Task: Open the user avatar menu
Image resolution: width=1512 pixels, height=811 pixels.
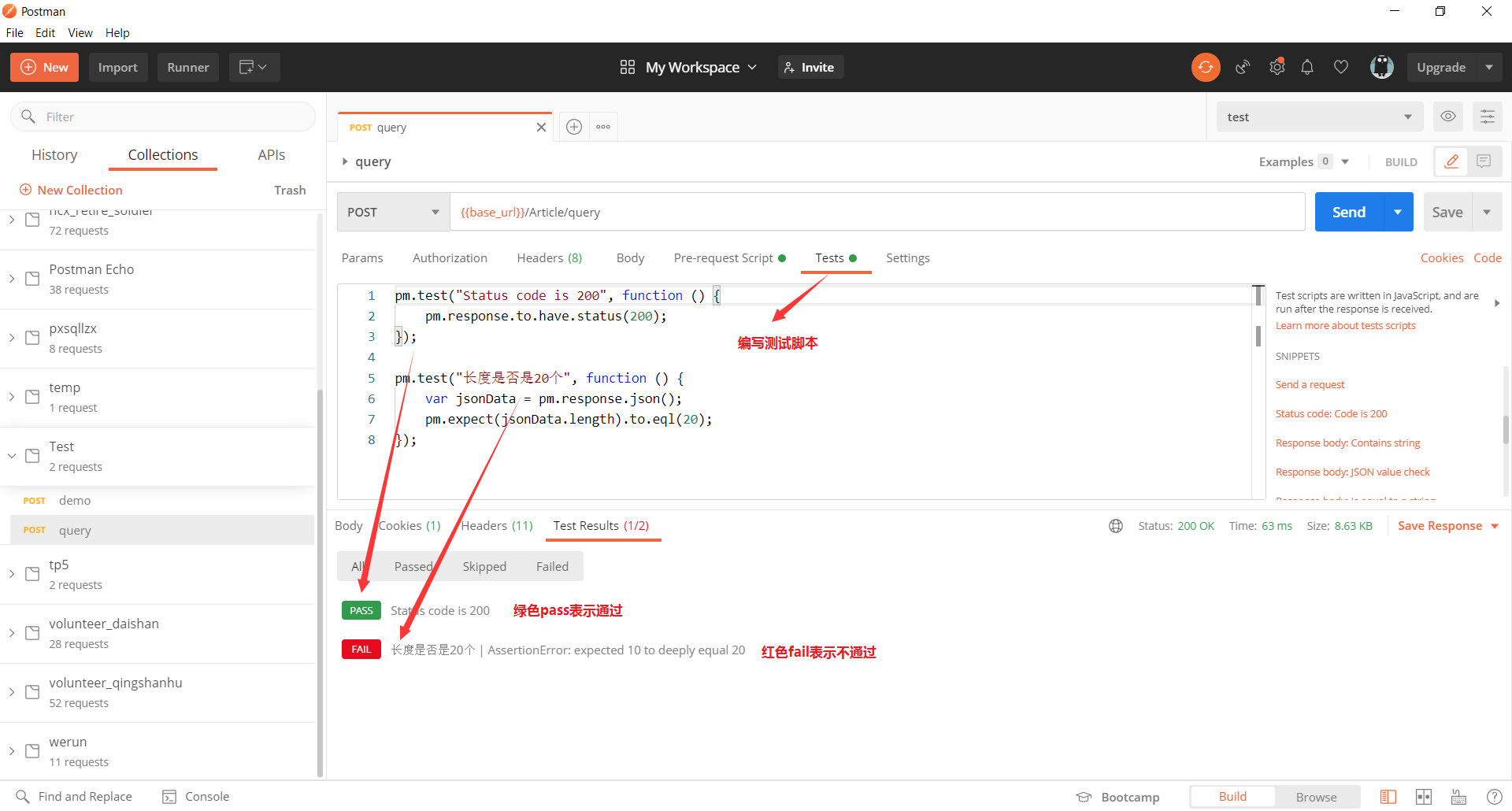Action: point(1382,68)
